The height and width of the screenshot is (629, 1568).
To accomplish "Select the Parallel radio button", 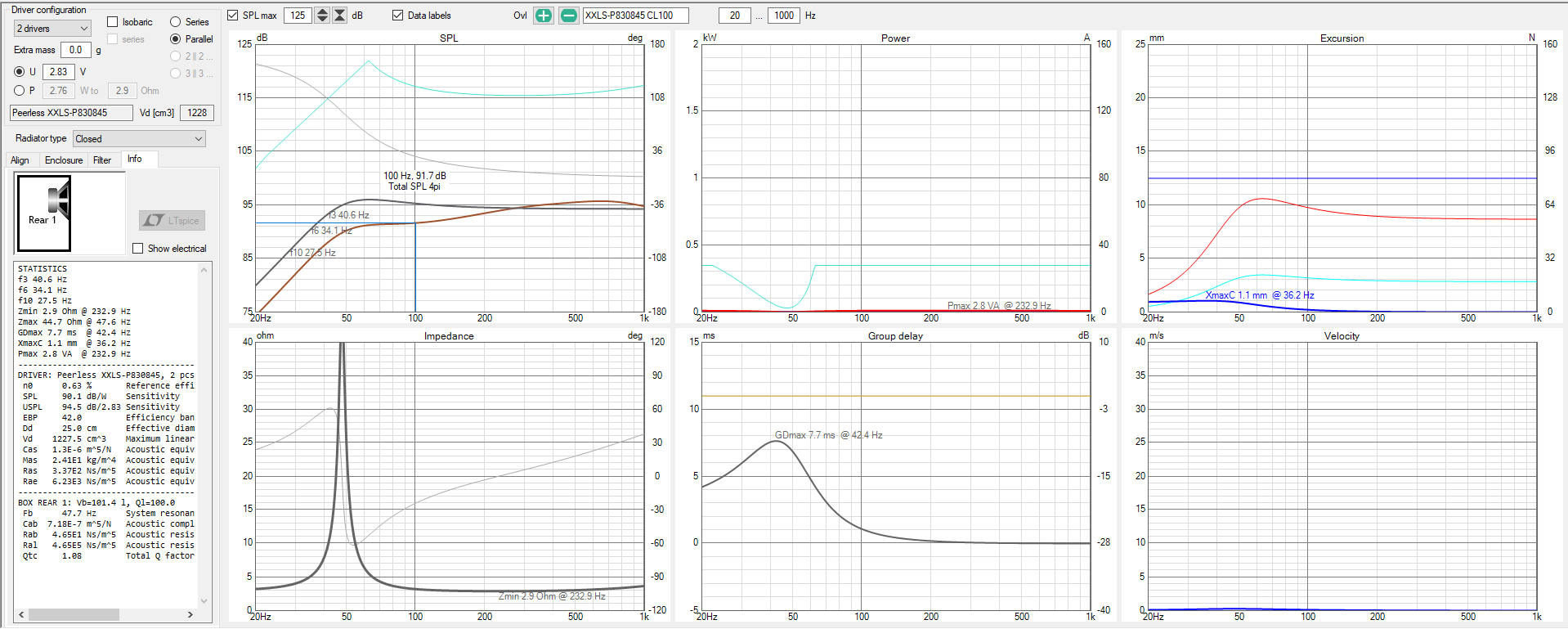I will [175, 39].
